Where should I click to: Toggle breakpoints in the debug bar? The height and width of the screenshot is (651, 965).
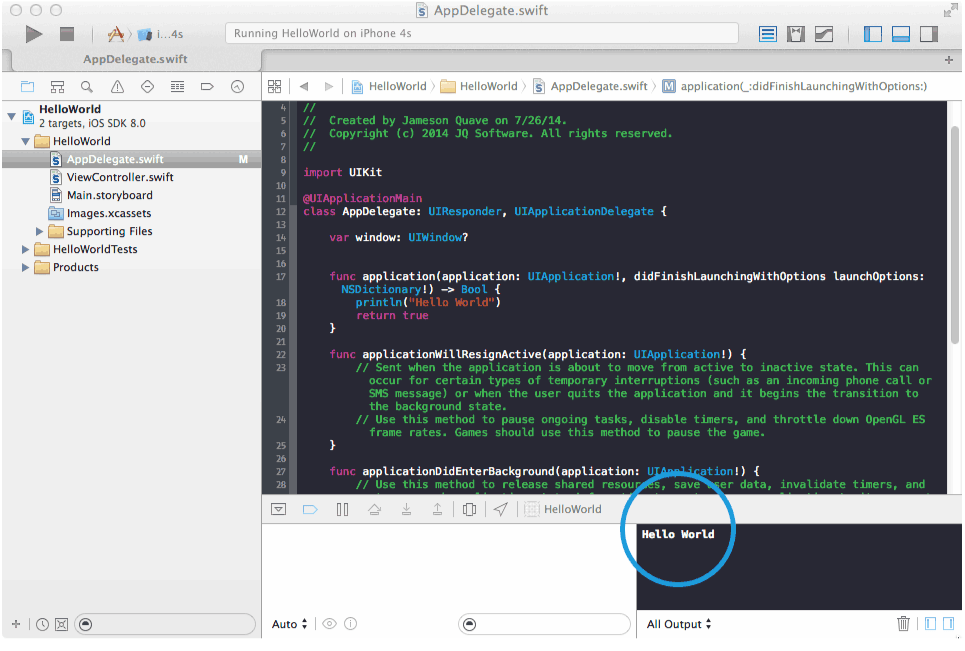click(x=310, y=509)
